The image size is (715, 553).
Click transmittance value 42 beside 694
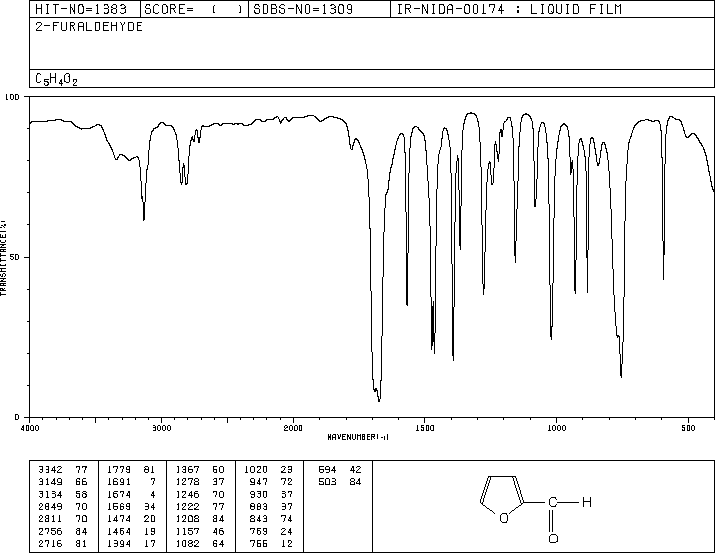pyautogui.click(x=355, y=470)
